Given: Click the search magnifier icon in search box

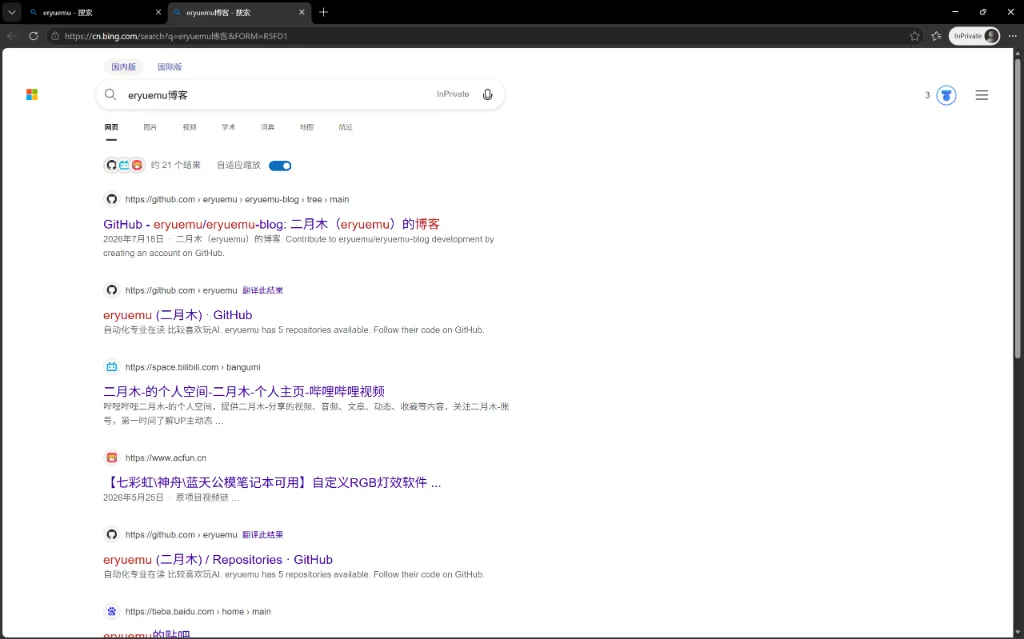Looking at the screenshot, I should 110,95.
